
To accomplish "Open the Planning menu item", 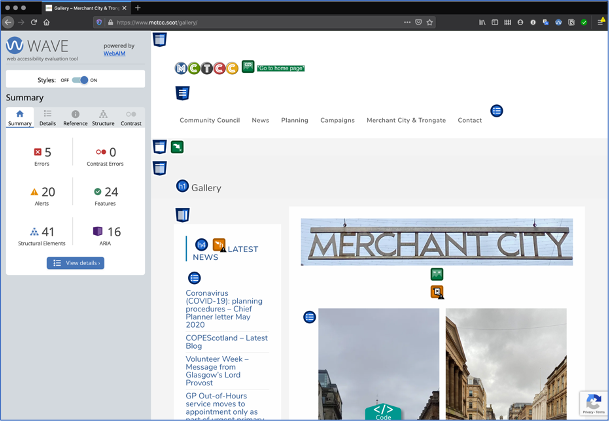I will point(295,120).
